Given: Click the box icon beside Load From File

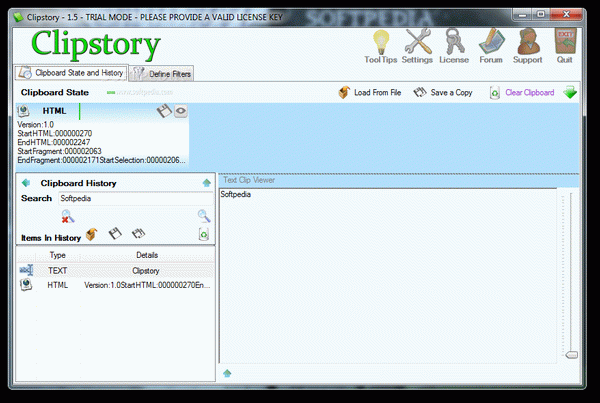Looking at the screenshot, I should pos(344,93).
